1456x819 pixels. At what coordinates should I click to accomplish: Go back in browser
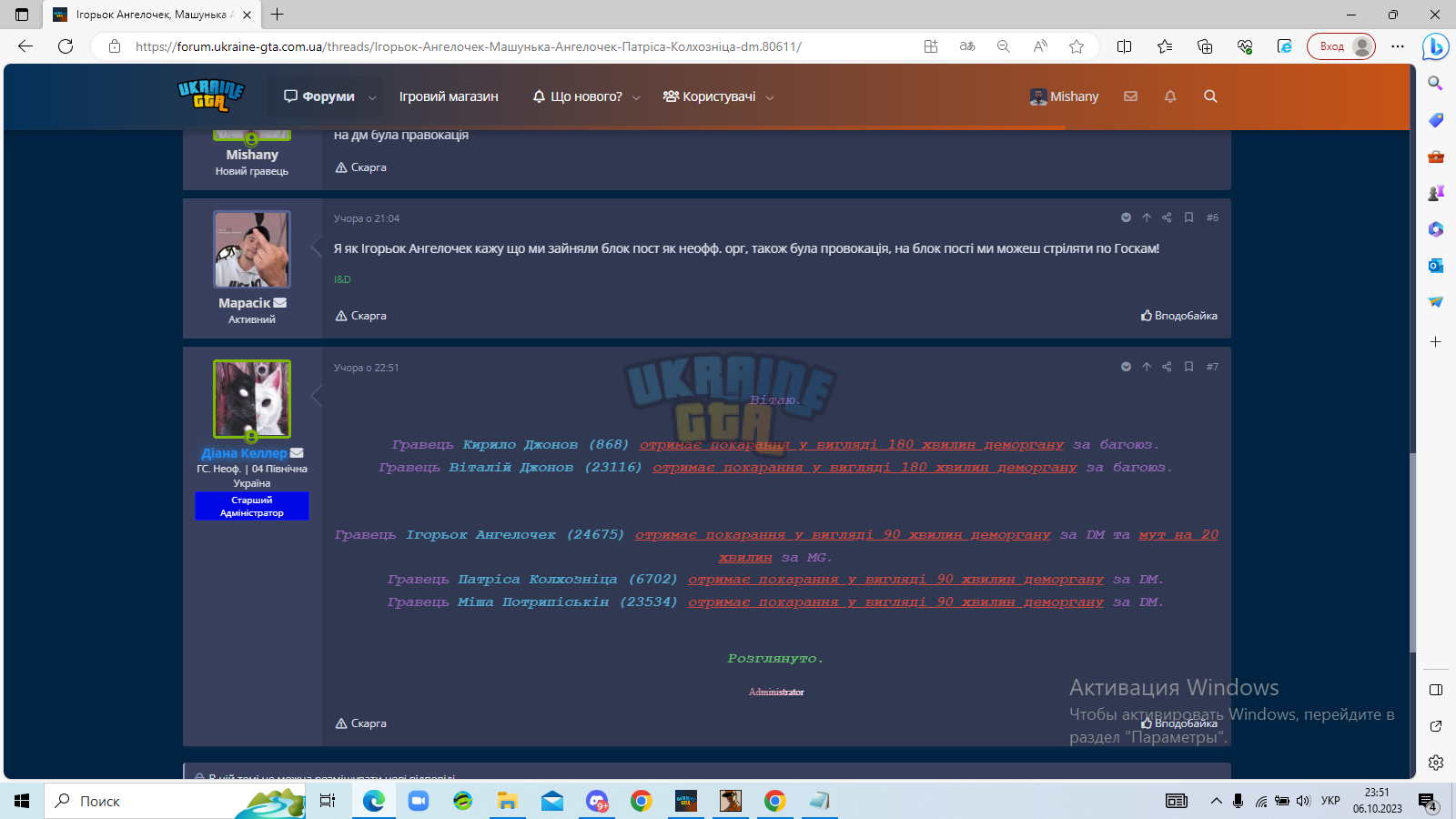click(25, 46)
